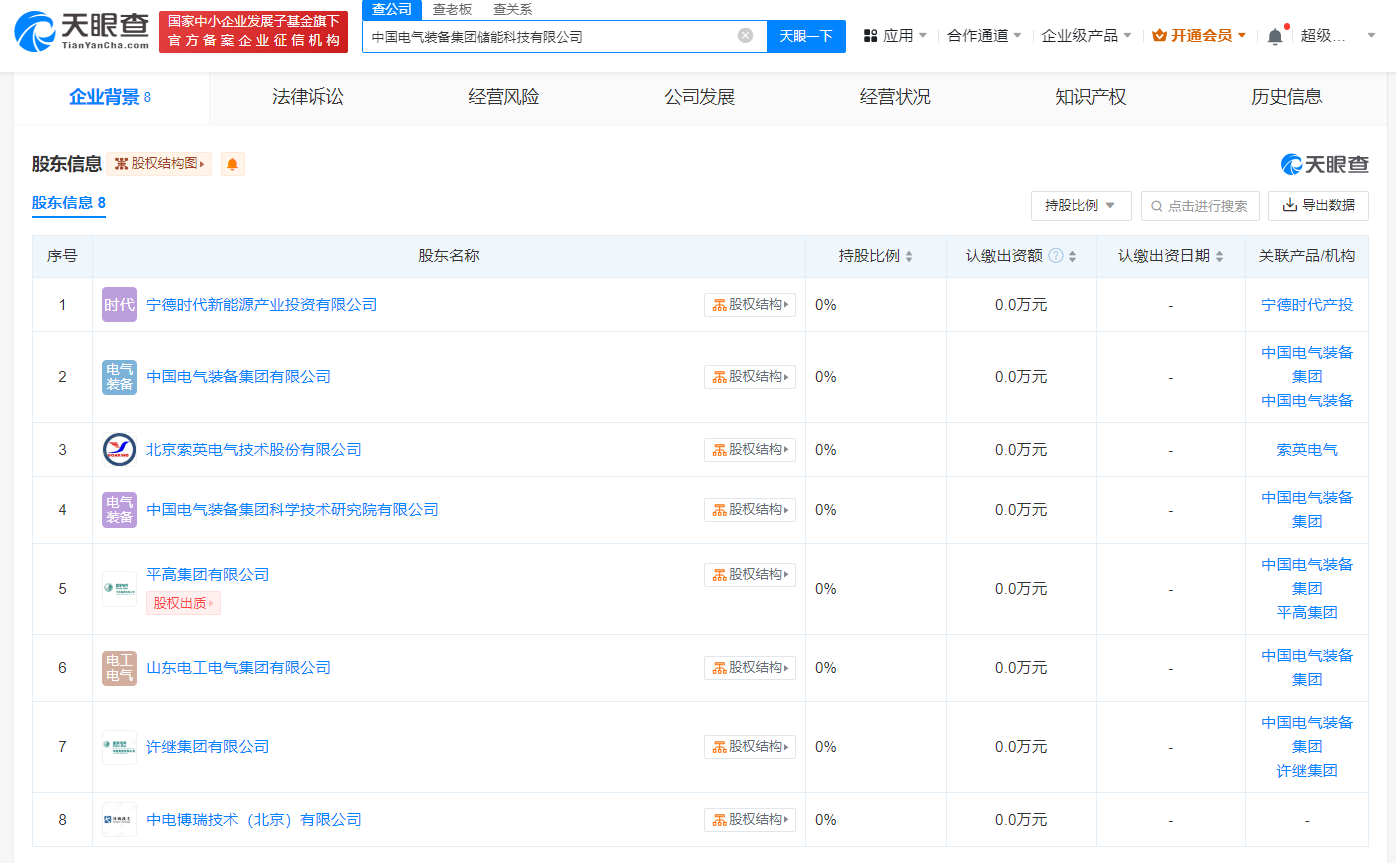Open 许继集团有限公司 shareholder link
This screenshot has height=863, width=1396.
point(208,747)
